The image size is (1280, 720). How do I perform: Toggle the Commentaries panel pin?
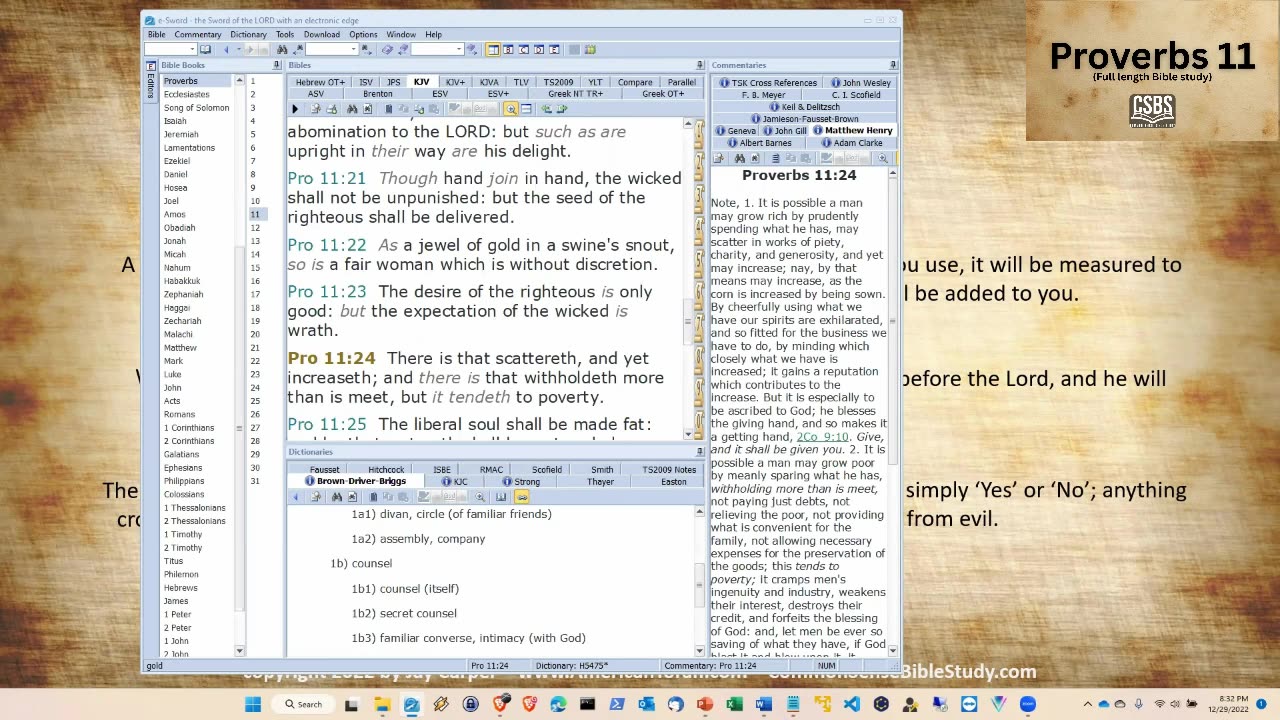click(x=893, y=65)
